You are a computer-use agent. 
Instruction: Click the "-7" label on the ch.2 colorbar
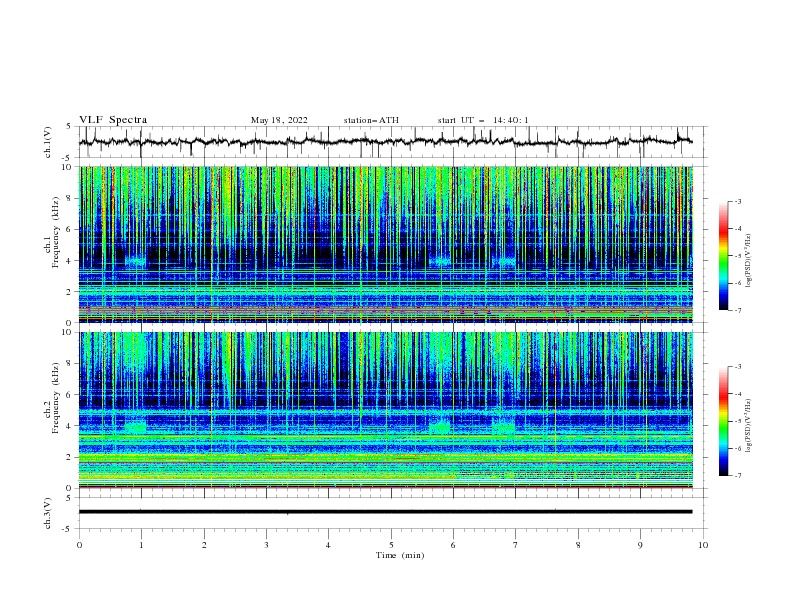click(x=737, y=476)
